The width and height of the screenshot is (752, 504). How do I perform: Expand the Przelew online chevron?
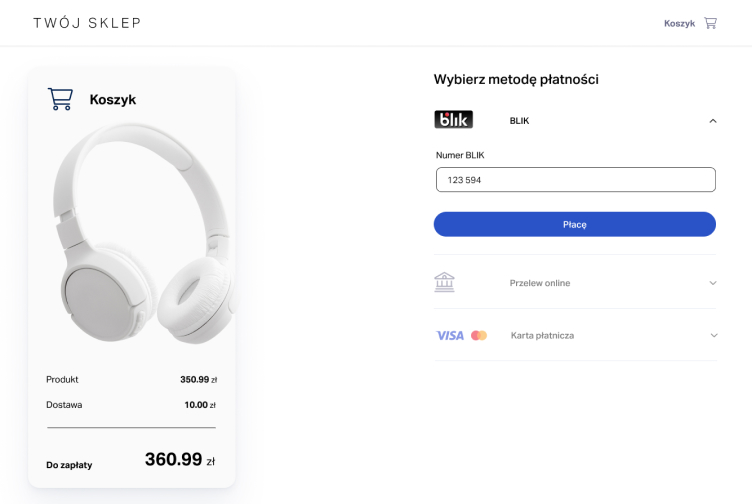pos(713,283)
